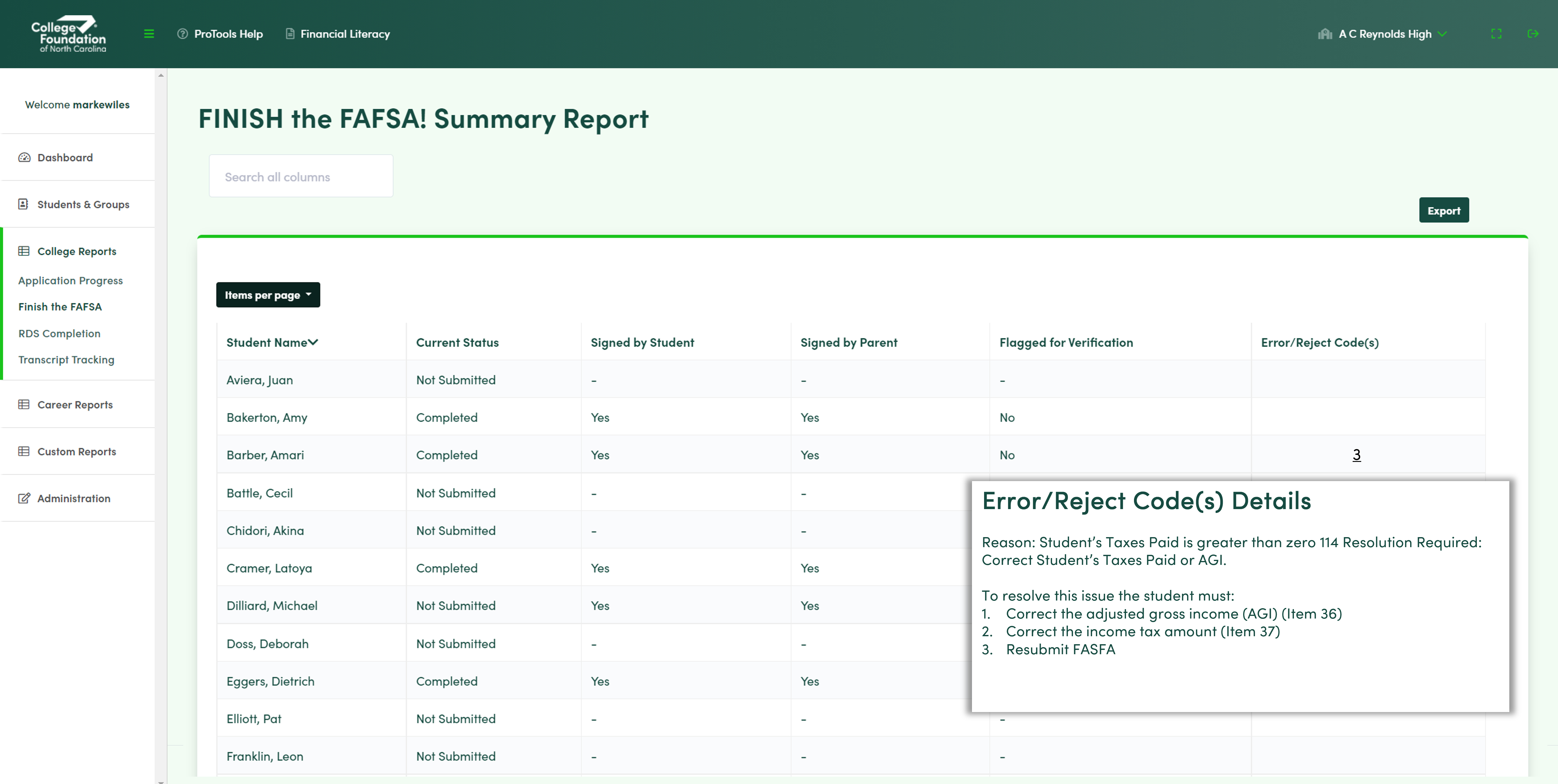Toggle the hamburger sidebar menu icon
The image size is (1558, 784).
pyautogui.click(x=149, y=34)
